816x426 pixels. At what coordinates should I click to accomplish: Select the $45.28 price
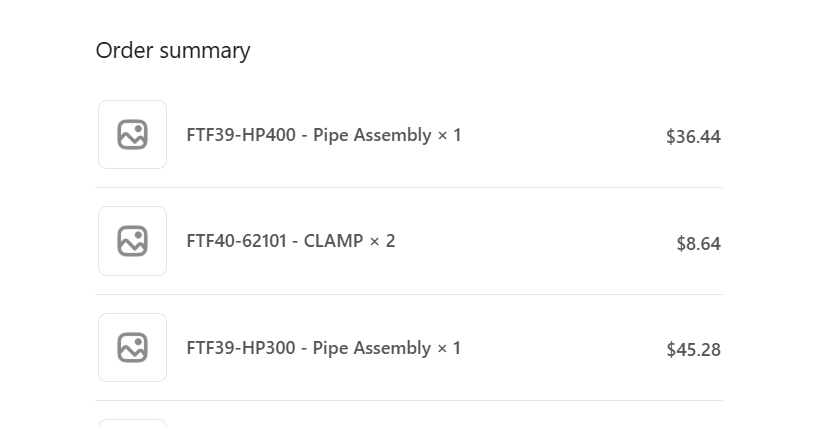[x=693, y=350]
